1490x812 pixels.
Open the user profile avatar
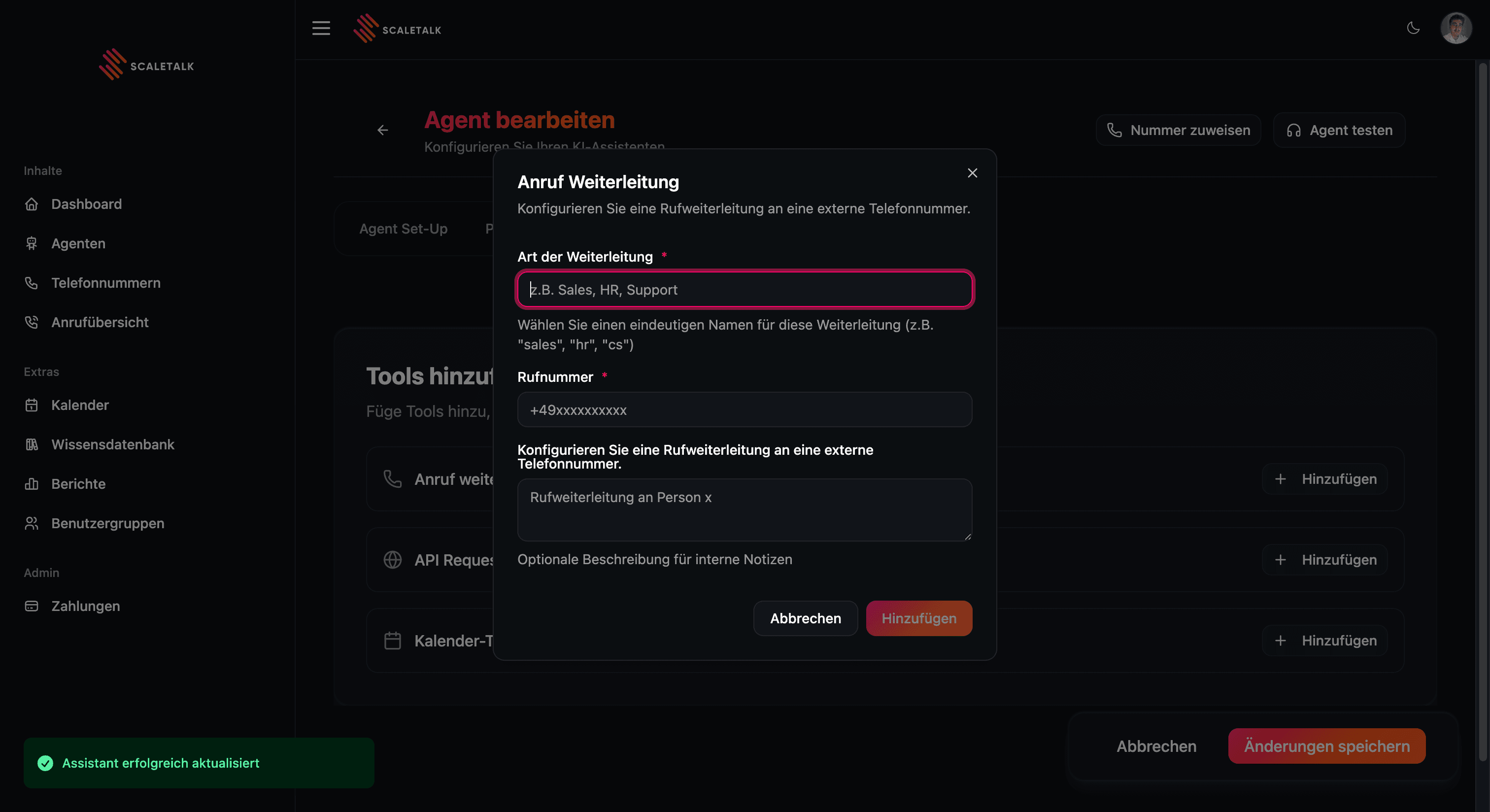1456,28
